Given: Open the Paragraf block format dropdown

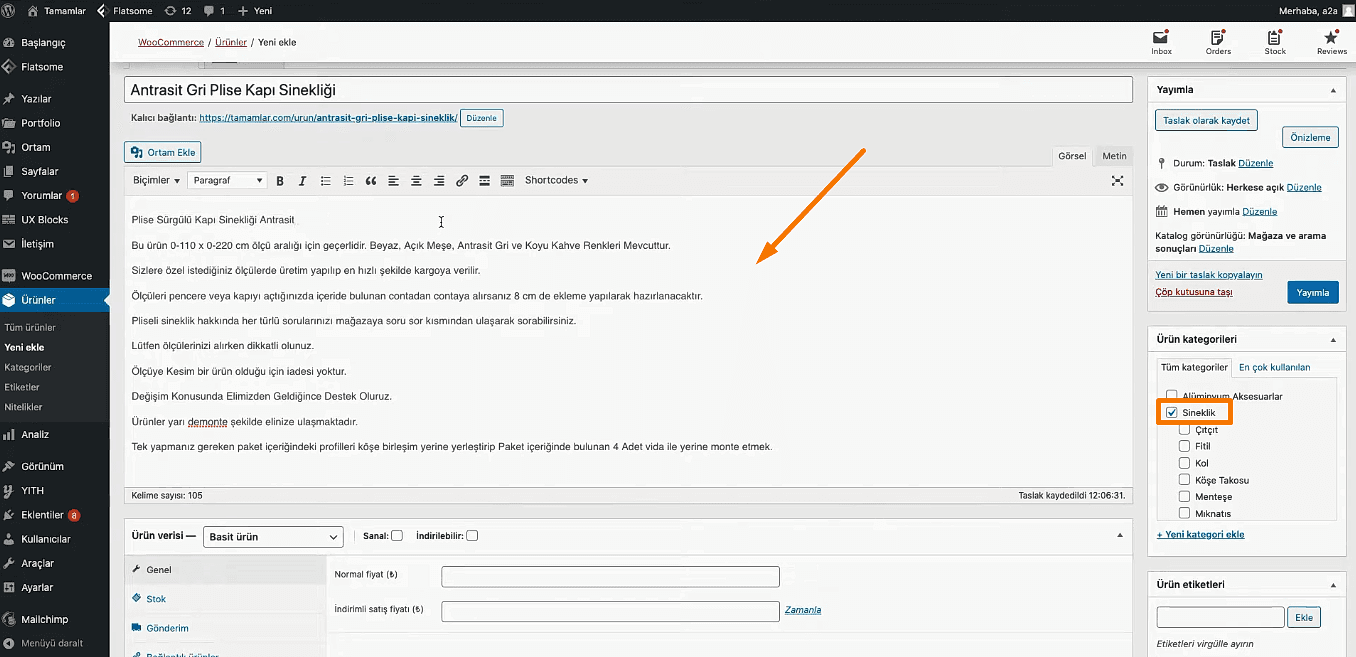Looking at the screenshot, I should coord(227,181).
